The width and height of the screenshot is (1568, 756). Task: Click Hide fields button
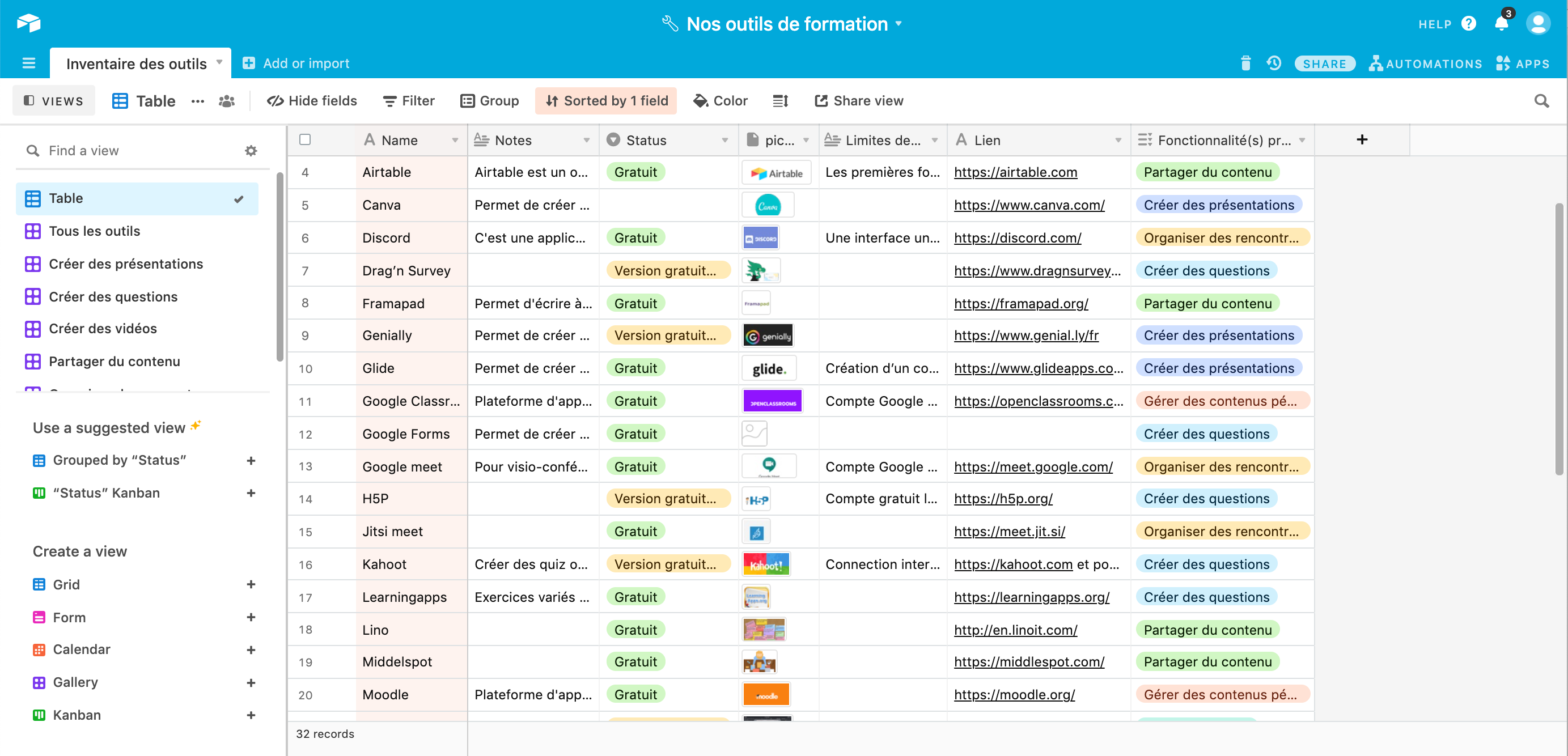point(312,101)
